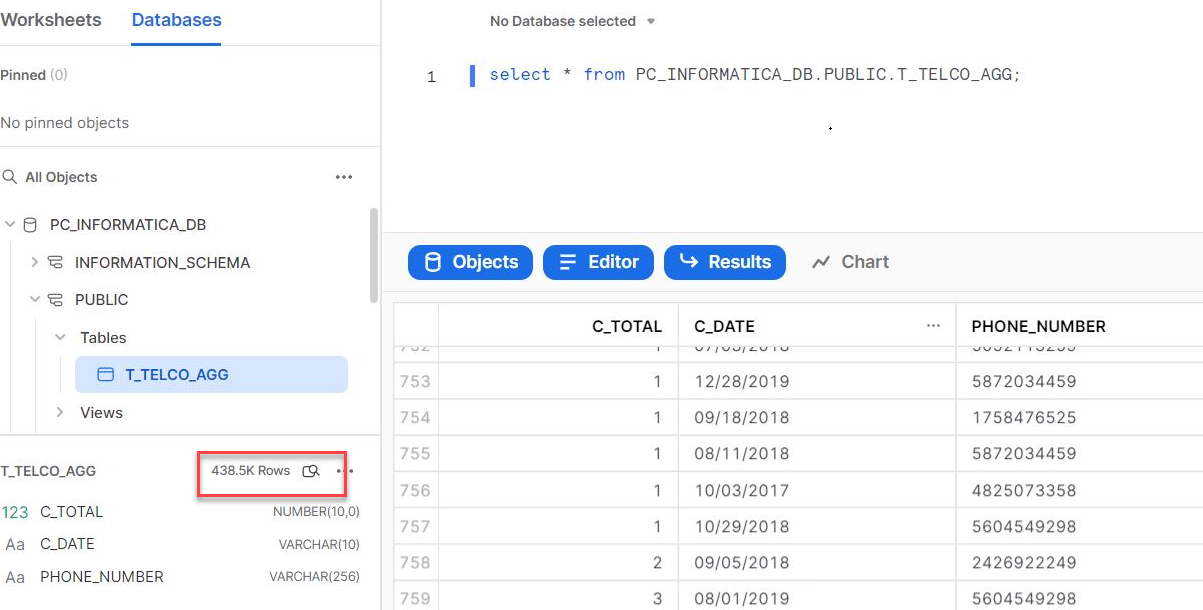
Task: Toggle the Results panel button
Action: tap(724, 262)
